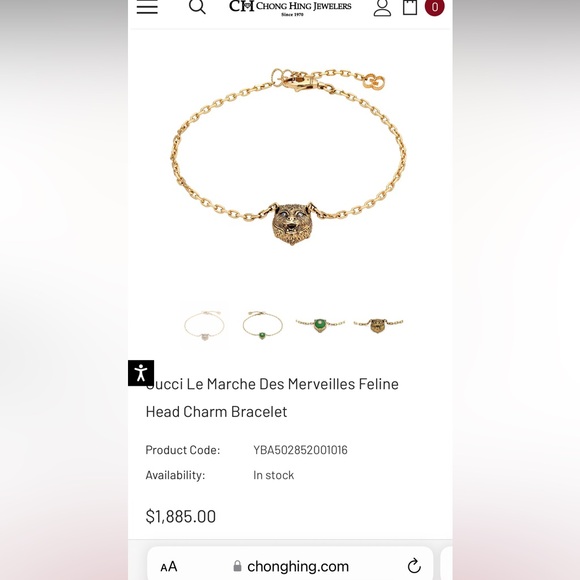Open the AA reader text size menu
The width and height of the screenshot is (580, 580).
pyautogui.click(x=169, y=566)
